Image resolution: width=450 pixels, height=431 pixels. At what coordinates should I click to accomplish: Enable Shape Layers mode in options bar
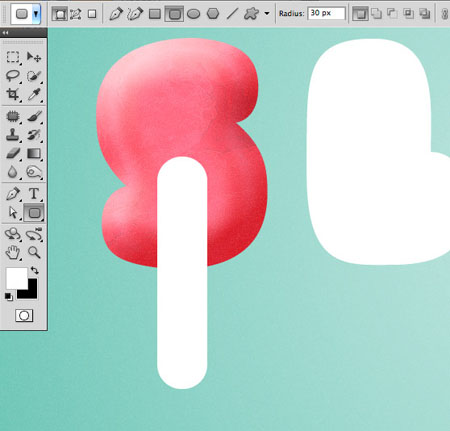(60, 14)
